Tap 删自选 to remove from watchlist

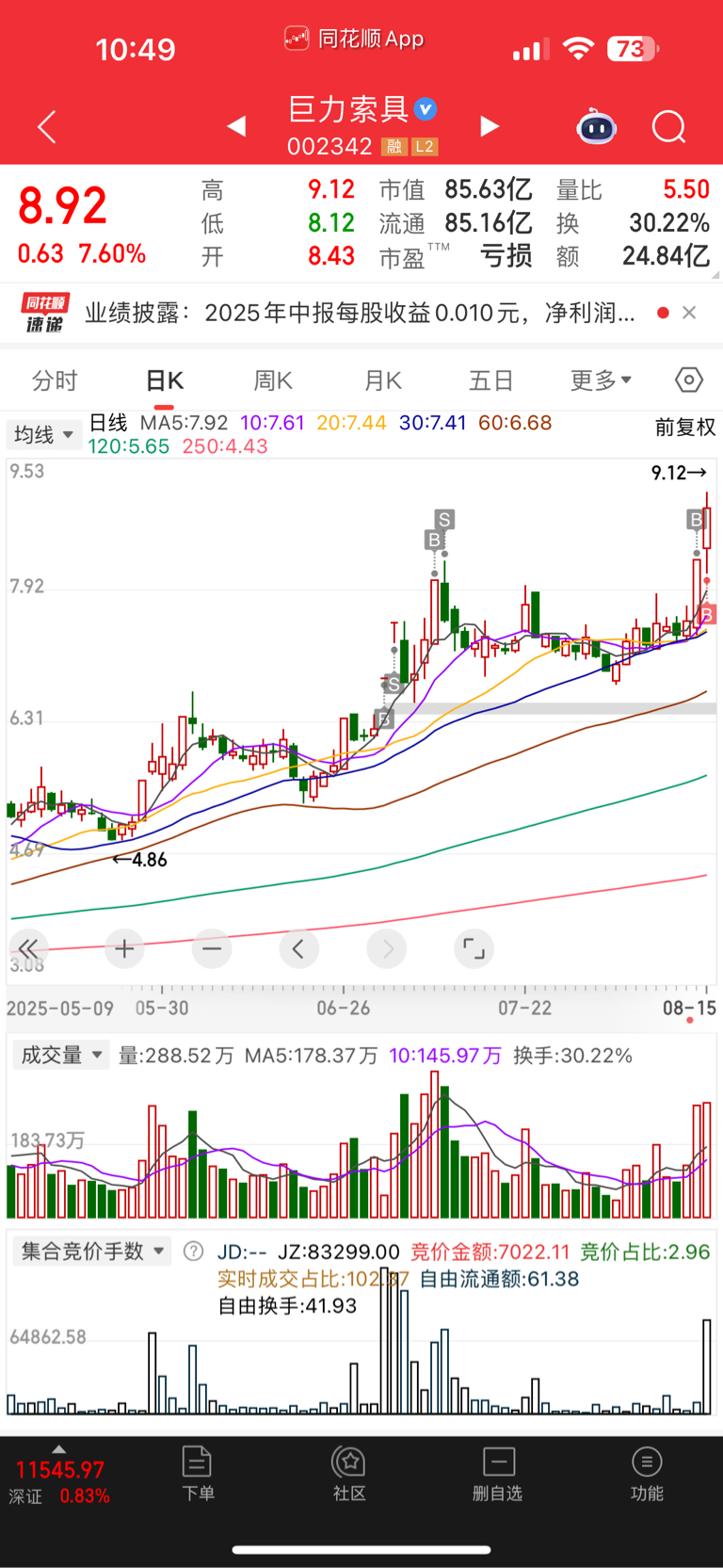tap(498, 1474)
